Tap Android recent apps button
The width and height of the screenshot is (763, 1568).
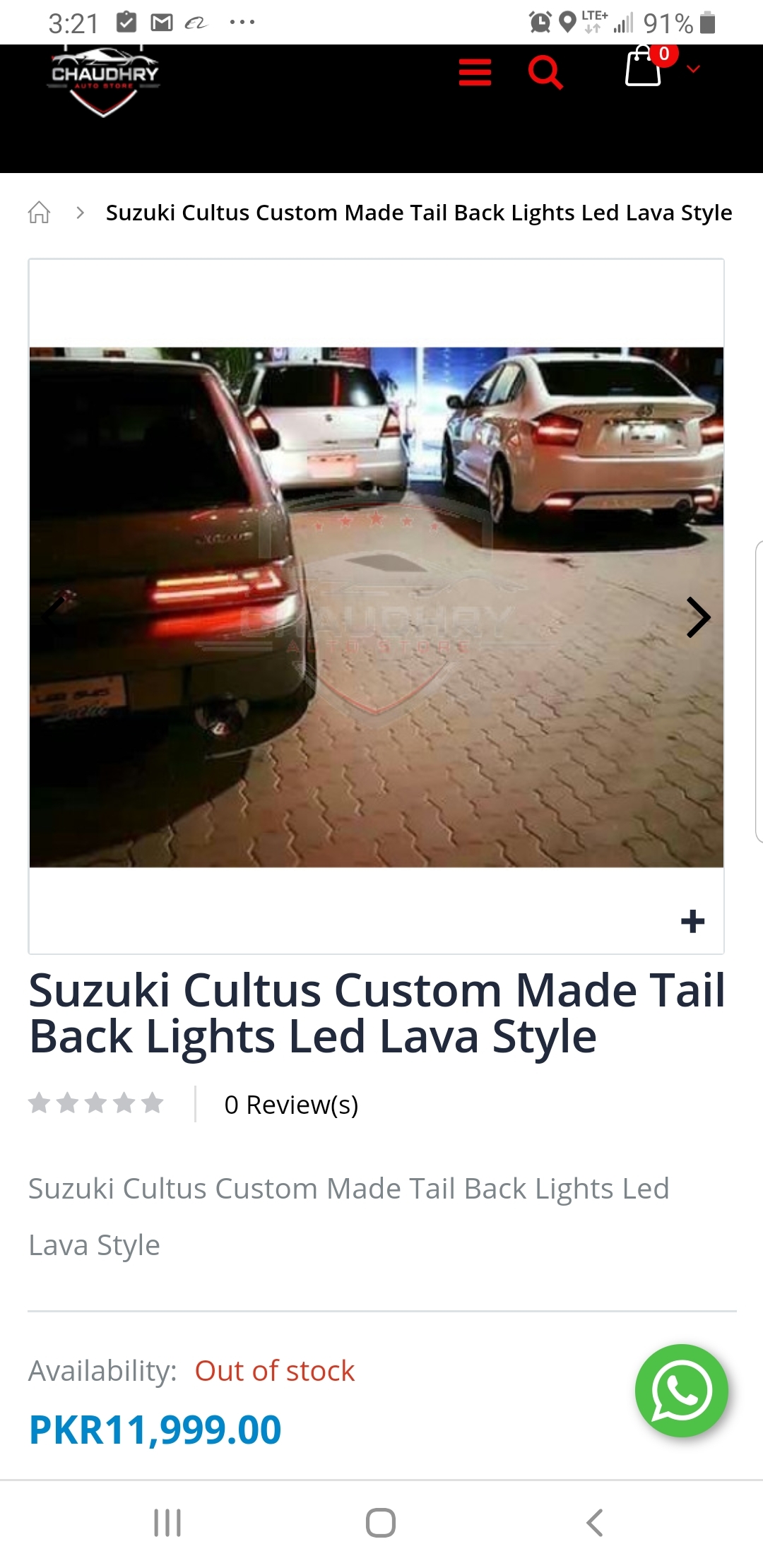167,1522
